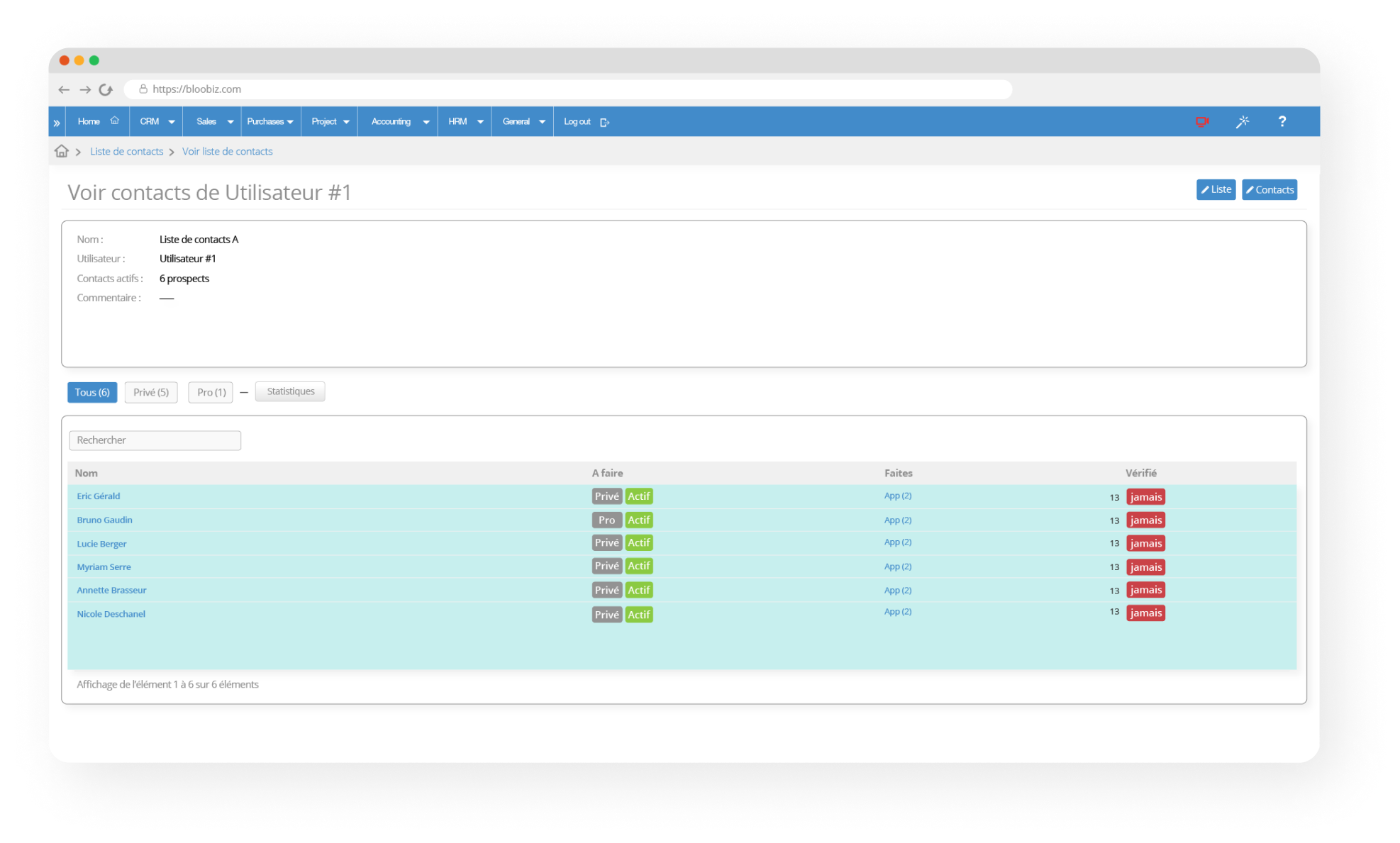Viewport: 1400px width, 843px height.
Task: Click jamais badge for Nicole Deschanel
Action: 1145,613
